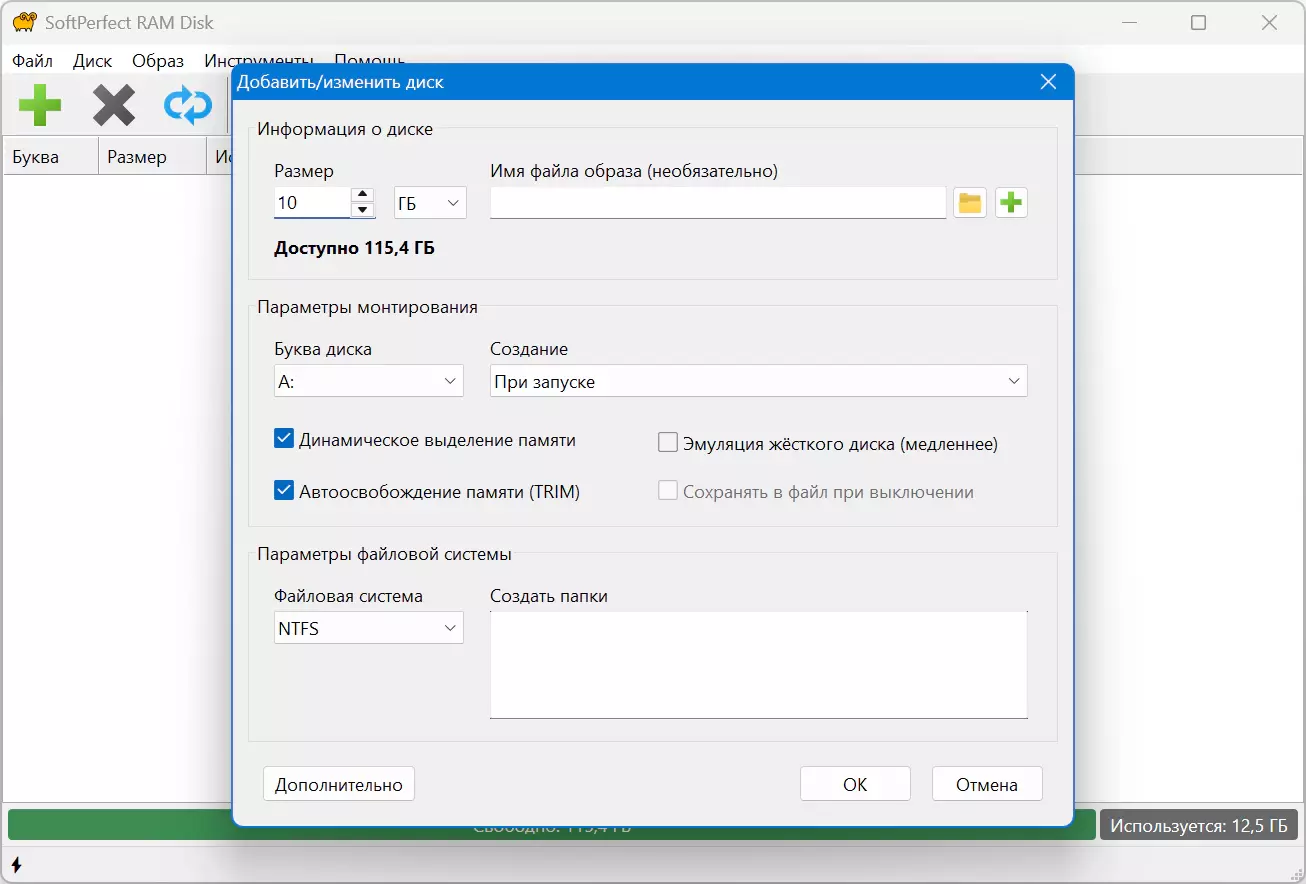1306x884 pixels.
Task: Open the Файловая система NTFS dropdown
Action: 369,628
